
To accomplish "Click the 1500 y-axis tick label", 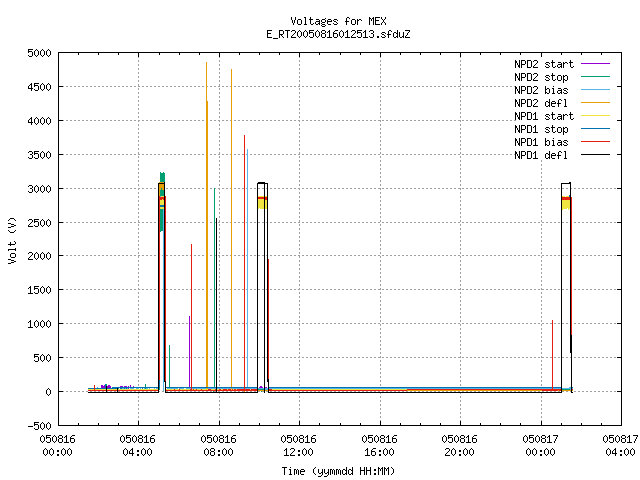I will tap(39, 290).
